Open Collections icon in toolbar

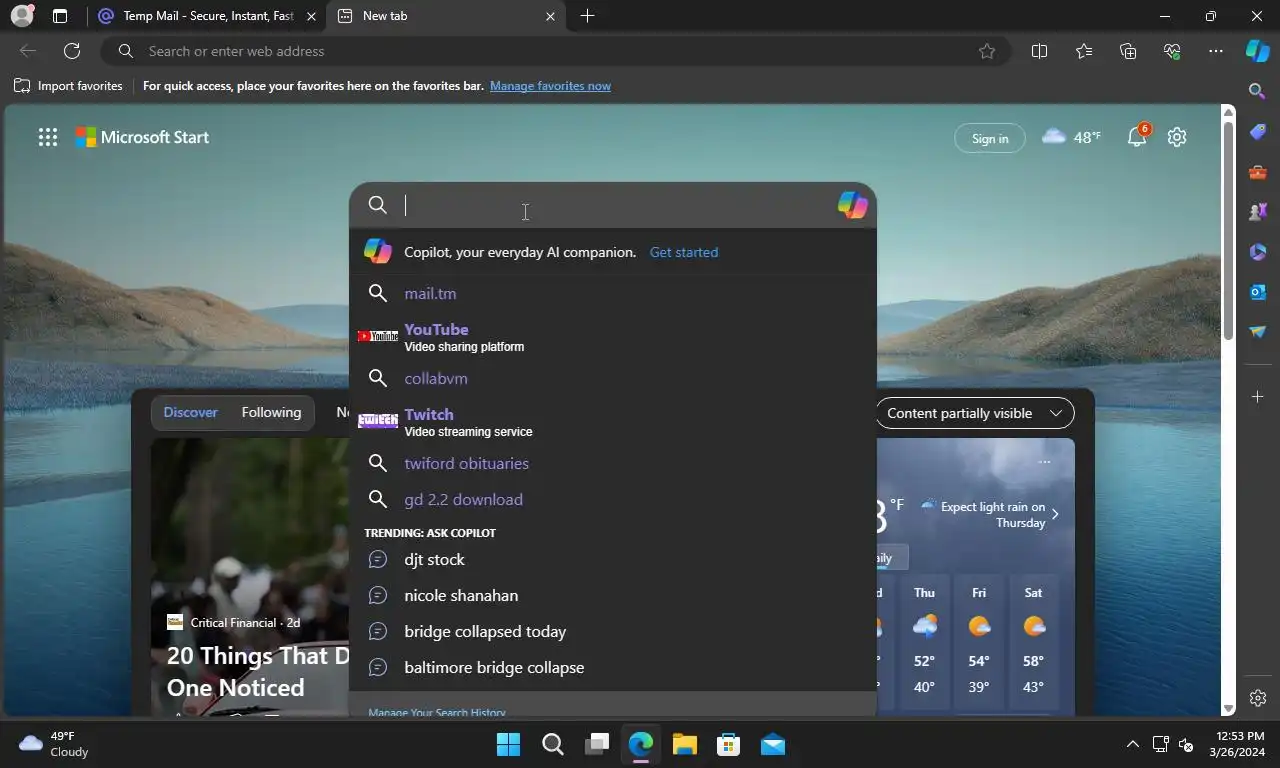tap(1128, 51)
